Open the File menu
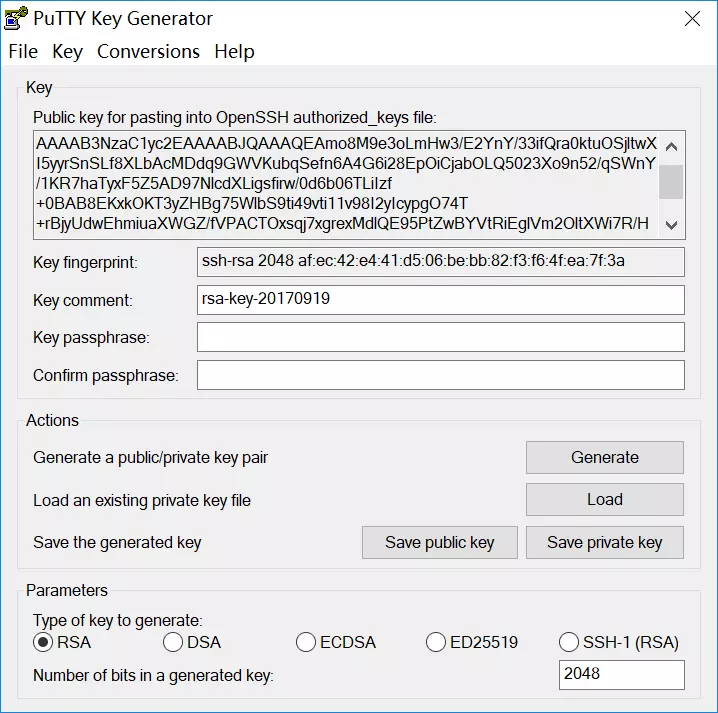 23,51
